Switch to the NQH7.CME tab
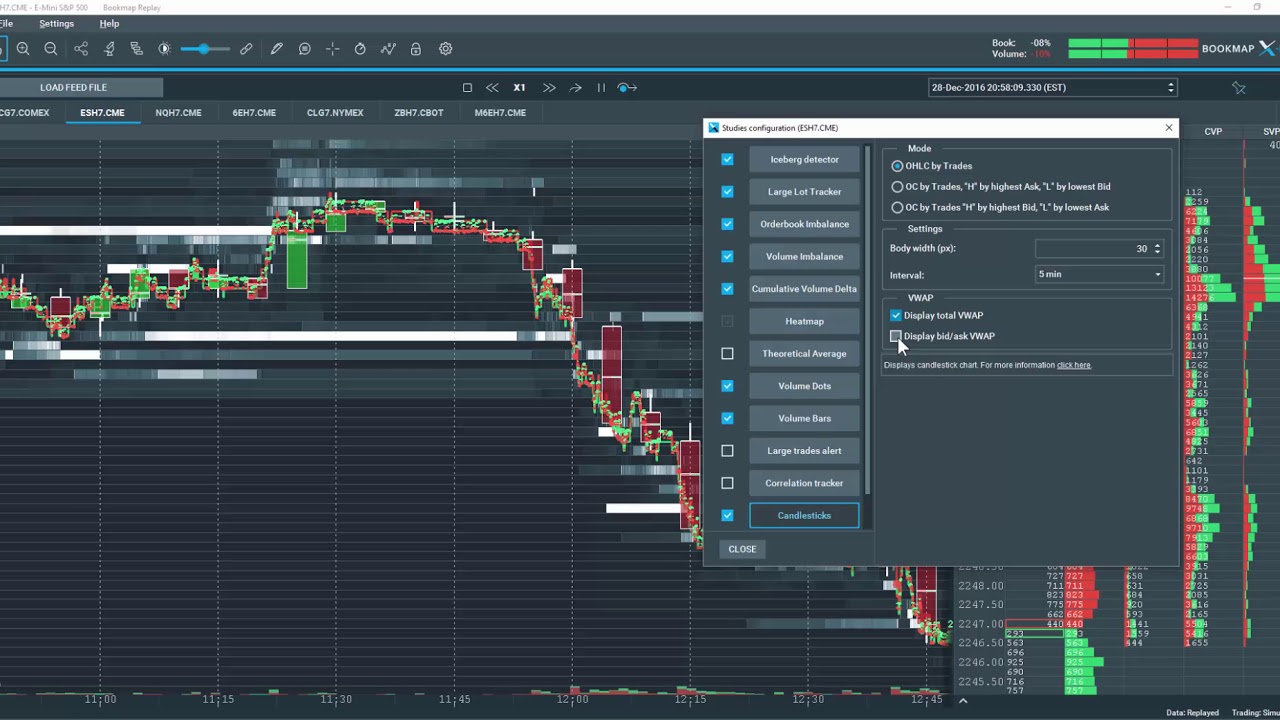Screen dimensions: 1280x720 (x=178, y=113)
